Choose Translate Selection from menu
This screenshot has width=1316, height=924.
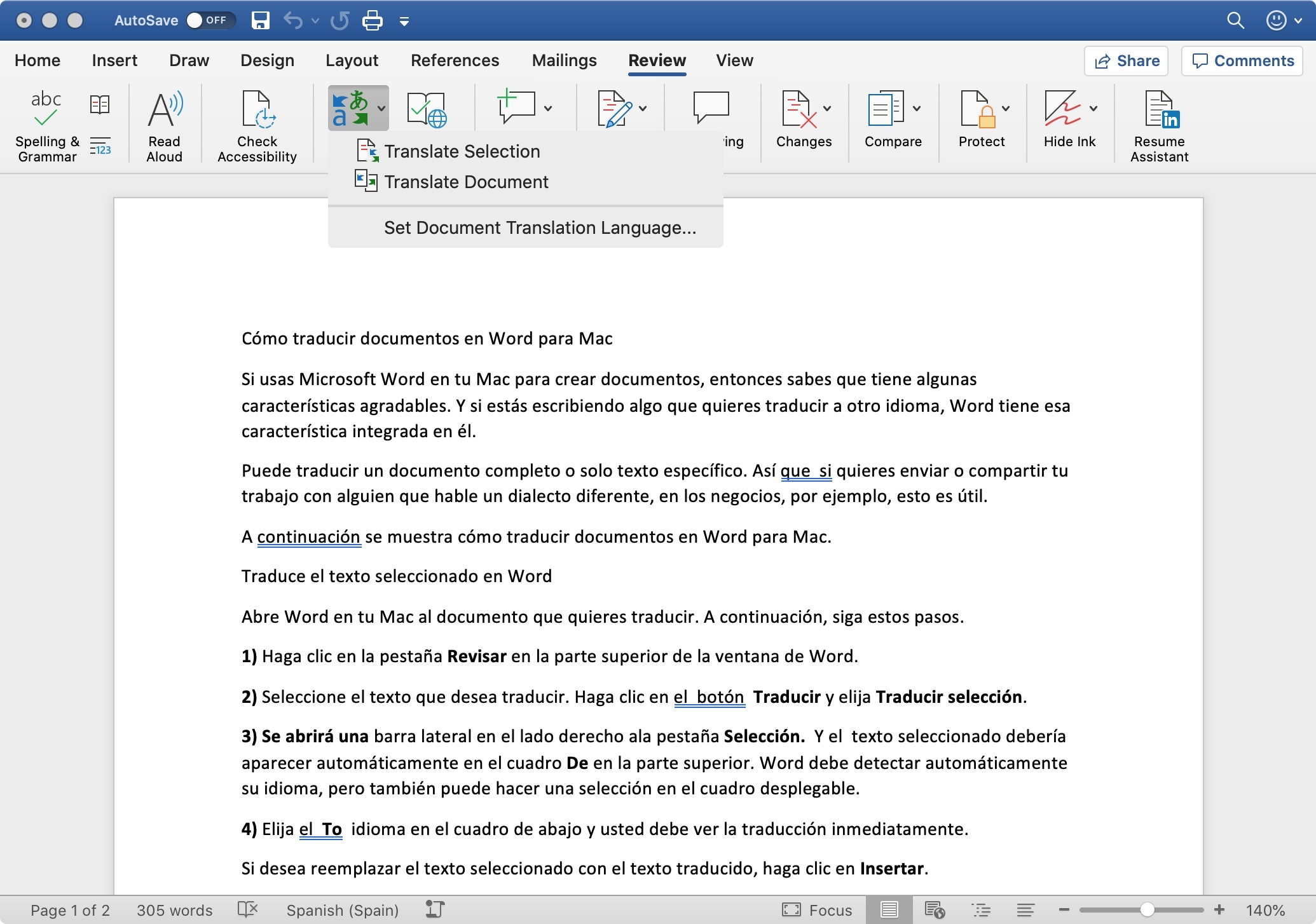pyautogui.click(x=525, y=151)
